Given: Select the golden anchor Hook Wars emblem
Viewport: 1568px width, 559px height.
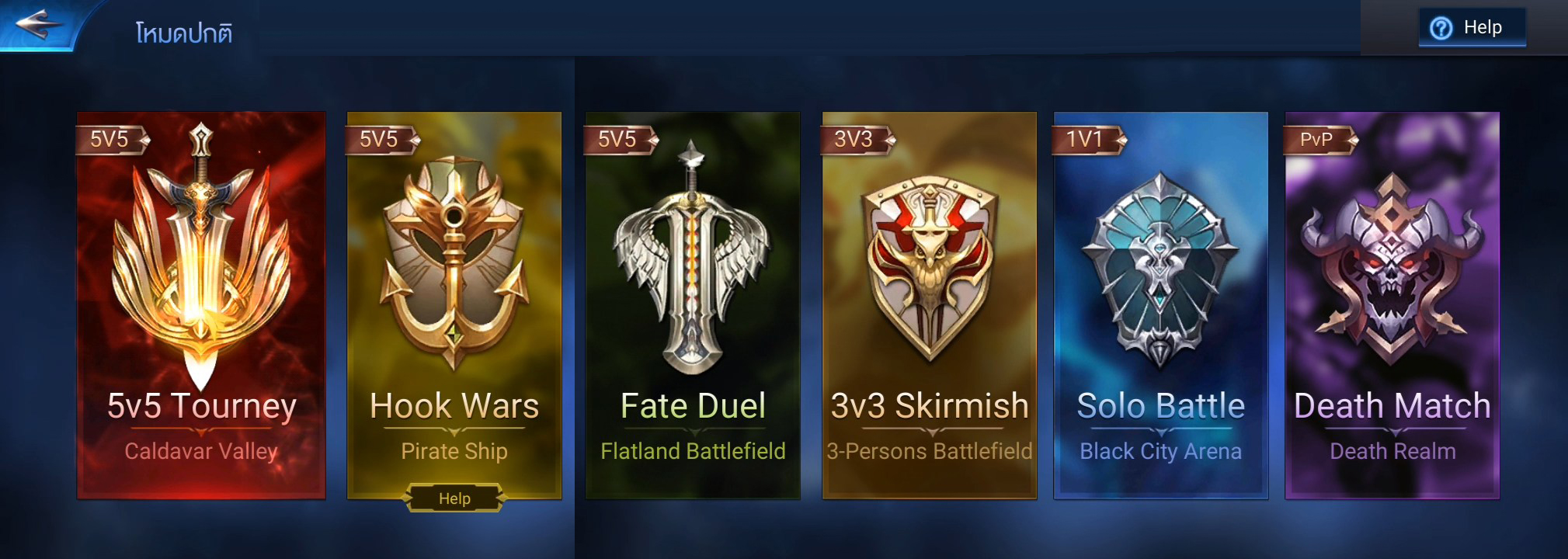Looking at the screenshot, I should point(454,262).
